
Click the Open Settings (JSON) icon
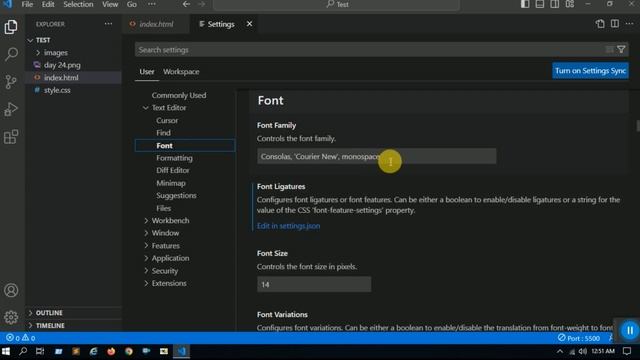pos(600,24)
